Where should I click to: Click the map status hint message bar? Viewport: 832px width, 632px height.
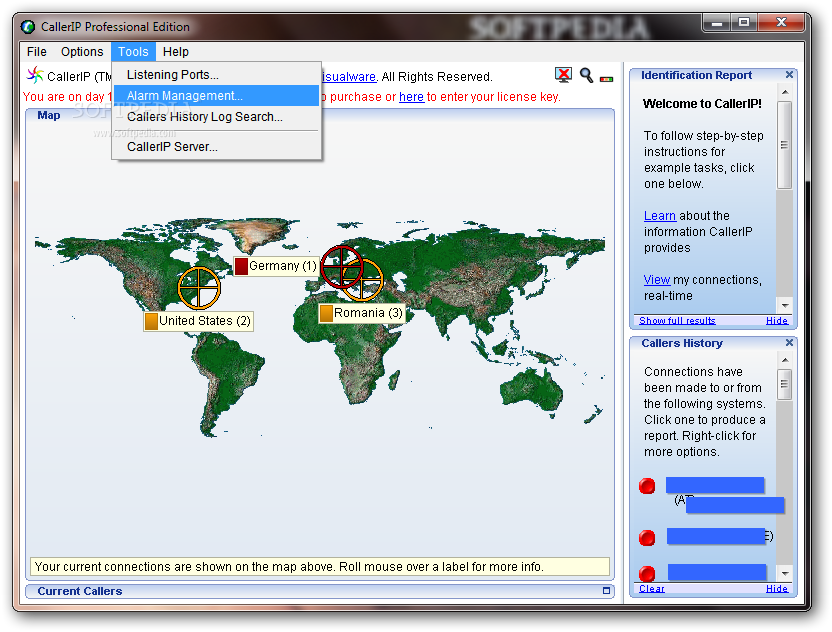coord(320,567)
